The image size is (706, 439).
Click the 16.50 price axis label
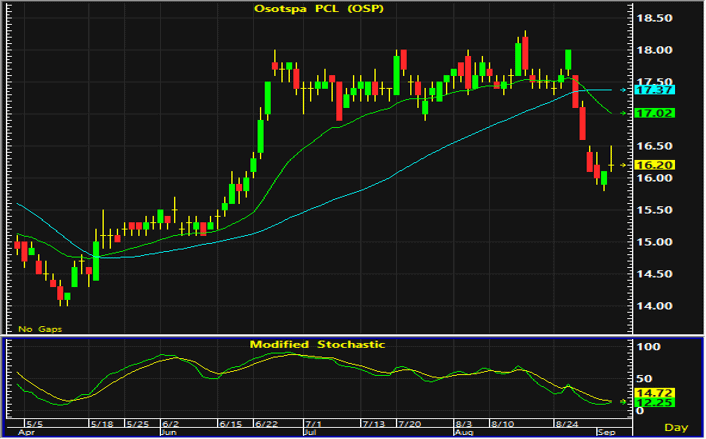654,146
